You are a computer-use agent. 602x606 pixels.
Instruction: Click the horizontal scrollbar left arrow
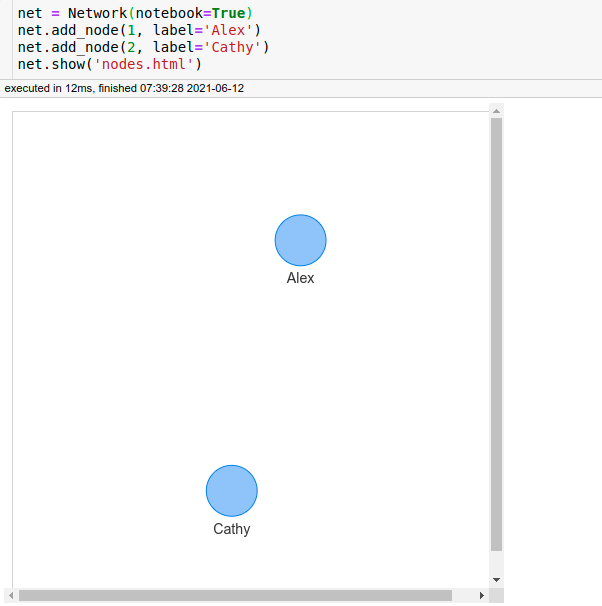11,596
